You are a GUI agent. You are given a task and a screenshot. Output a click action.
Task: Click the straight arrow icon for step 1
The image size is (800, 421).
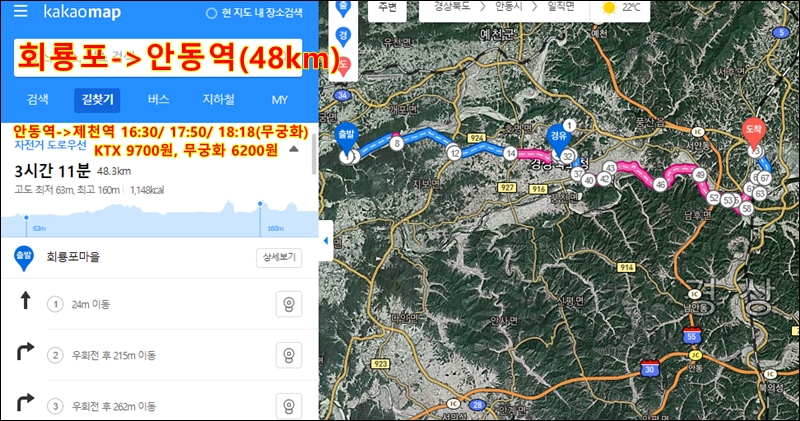click(x=25, y=301)
